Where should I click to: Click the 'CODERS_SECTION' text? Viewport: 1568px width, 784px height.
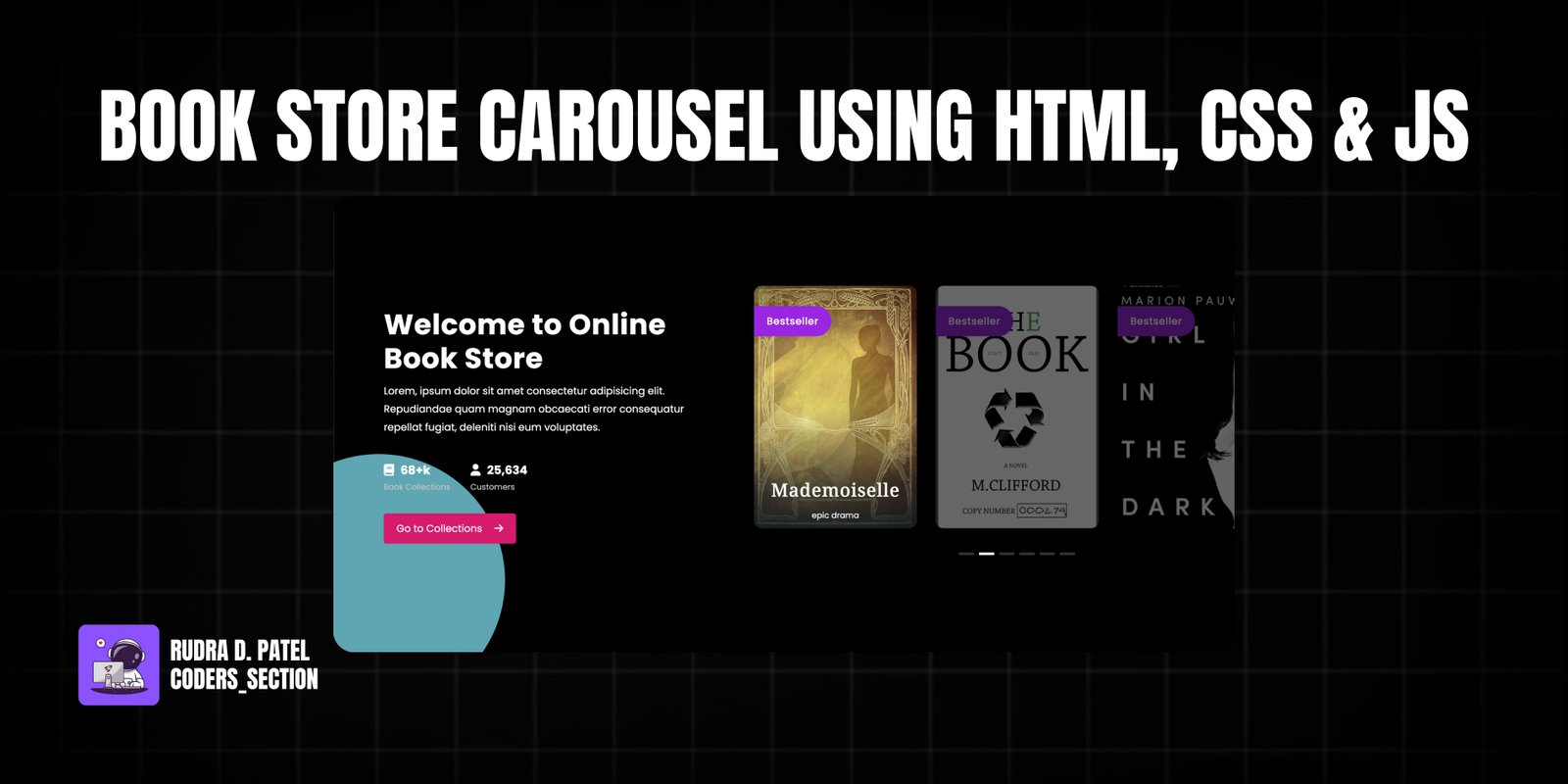coord(244,679)
